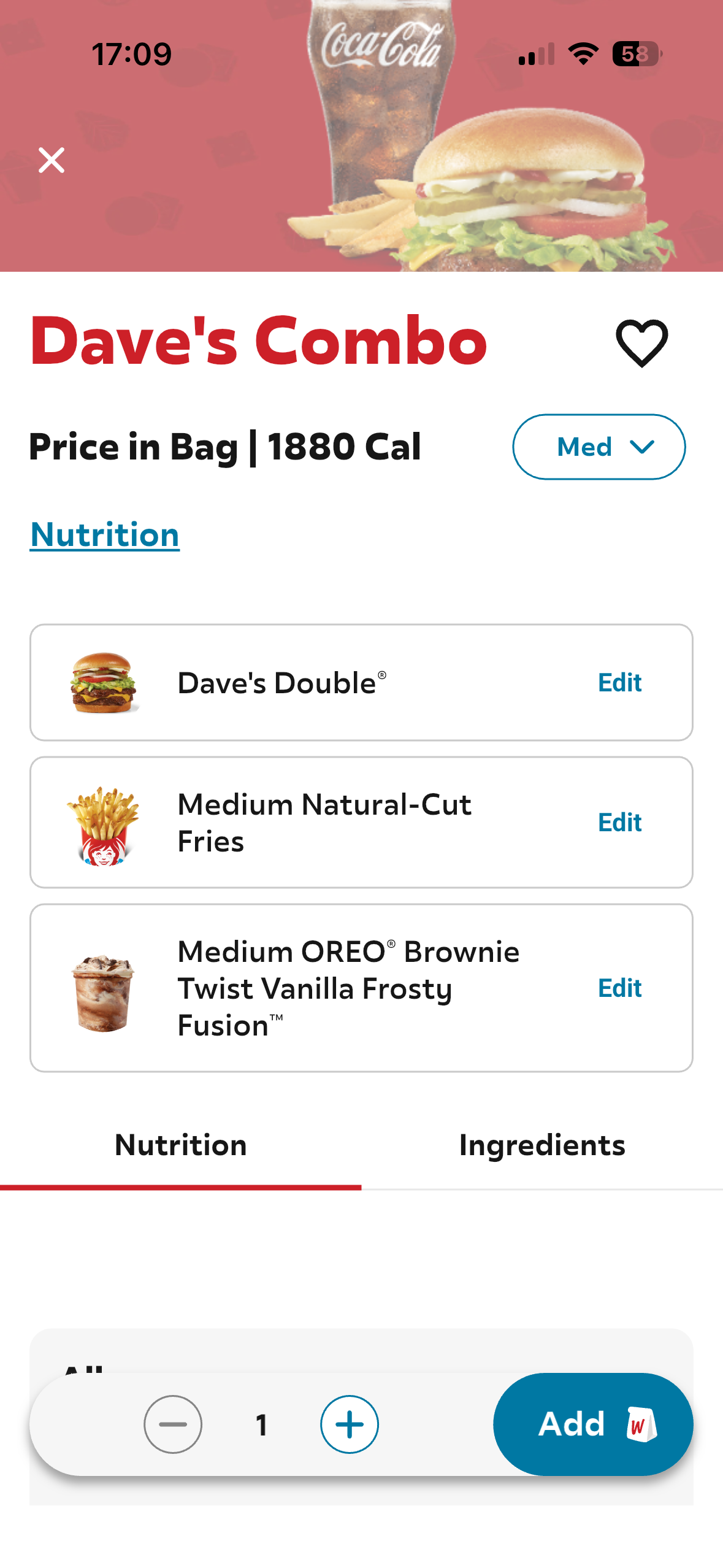Viewport: 723px width, 1568px height.
Task: Decrease quantity with the minus button
Action: [173, 1424]
